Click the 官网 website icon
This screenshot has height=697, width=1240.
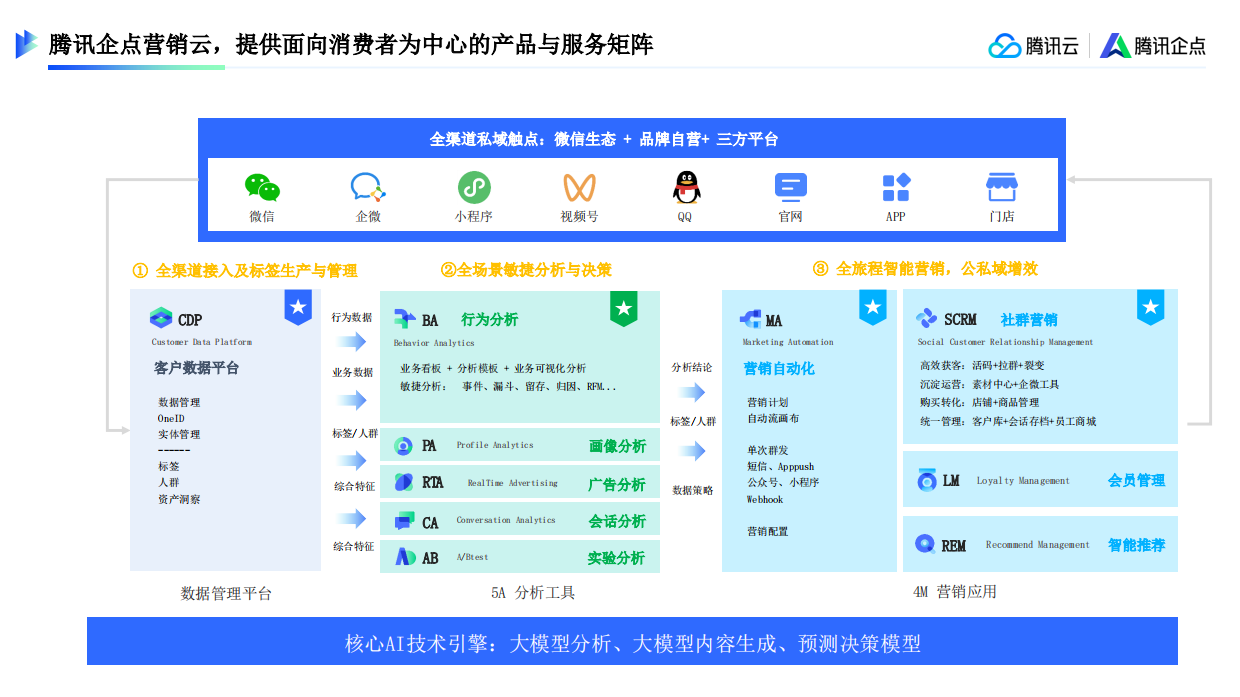[790, 187]
